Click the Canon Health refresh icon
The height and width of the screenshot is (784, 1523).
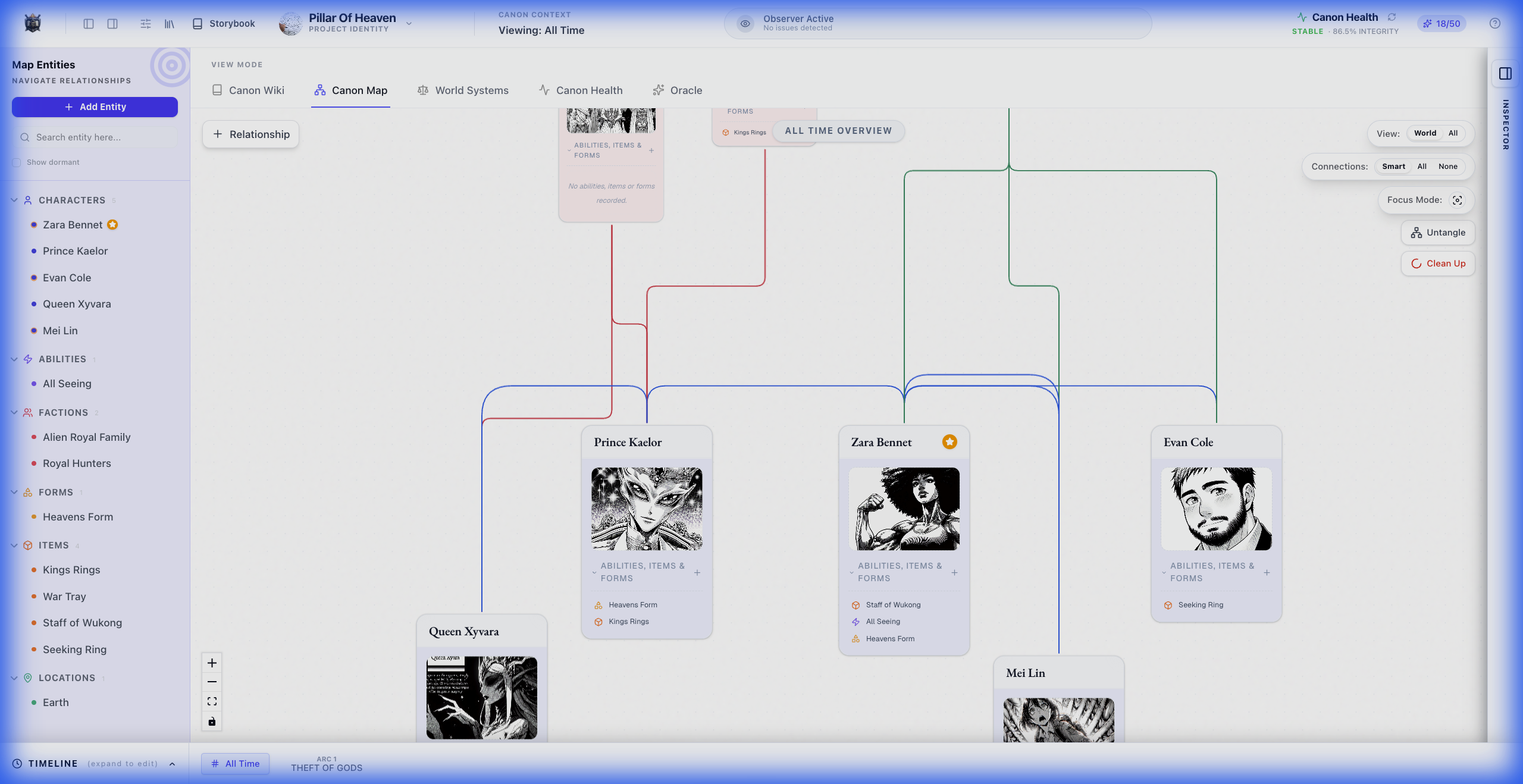click(x=1392, y=17)
